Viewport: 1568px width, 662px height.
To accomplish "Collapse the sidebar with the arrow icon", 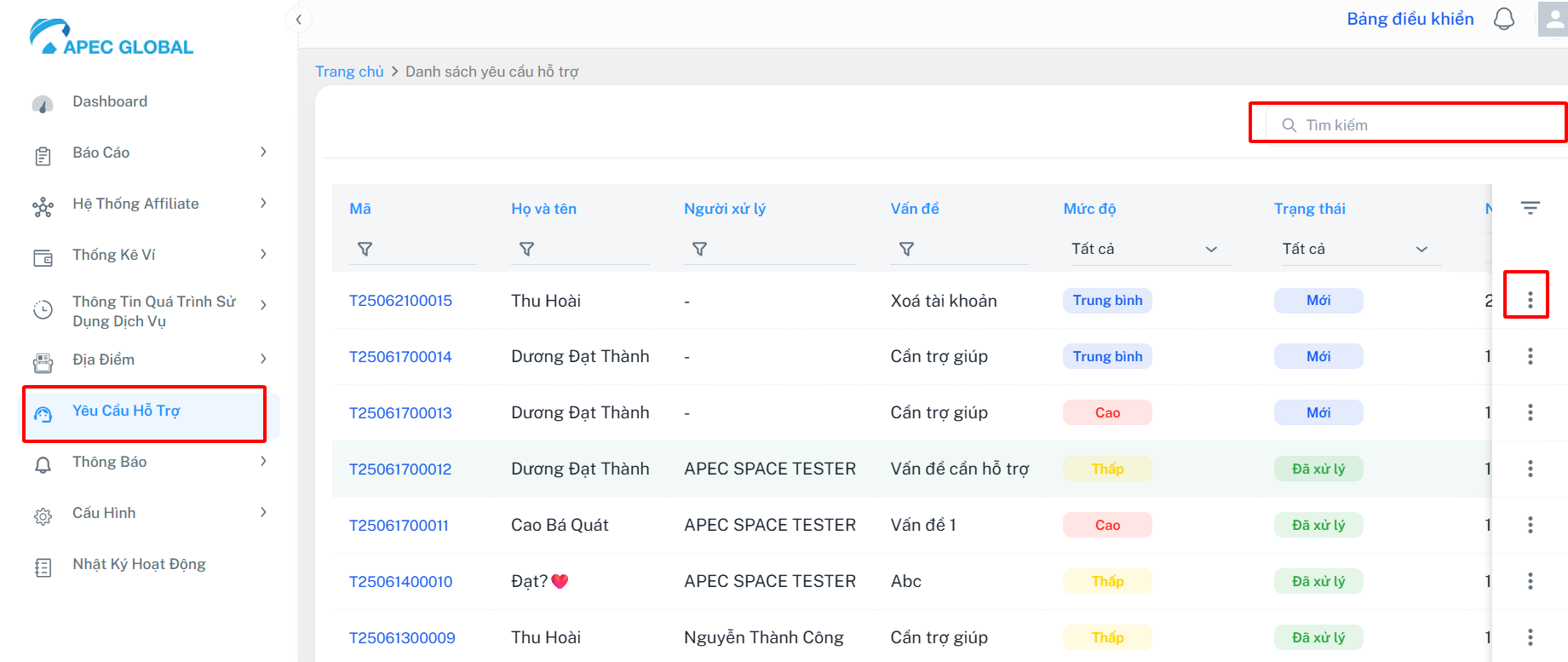I will click(x=298, y=20).
